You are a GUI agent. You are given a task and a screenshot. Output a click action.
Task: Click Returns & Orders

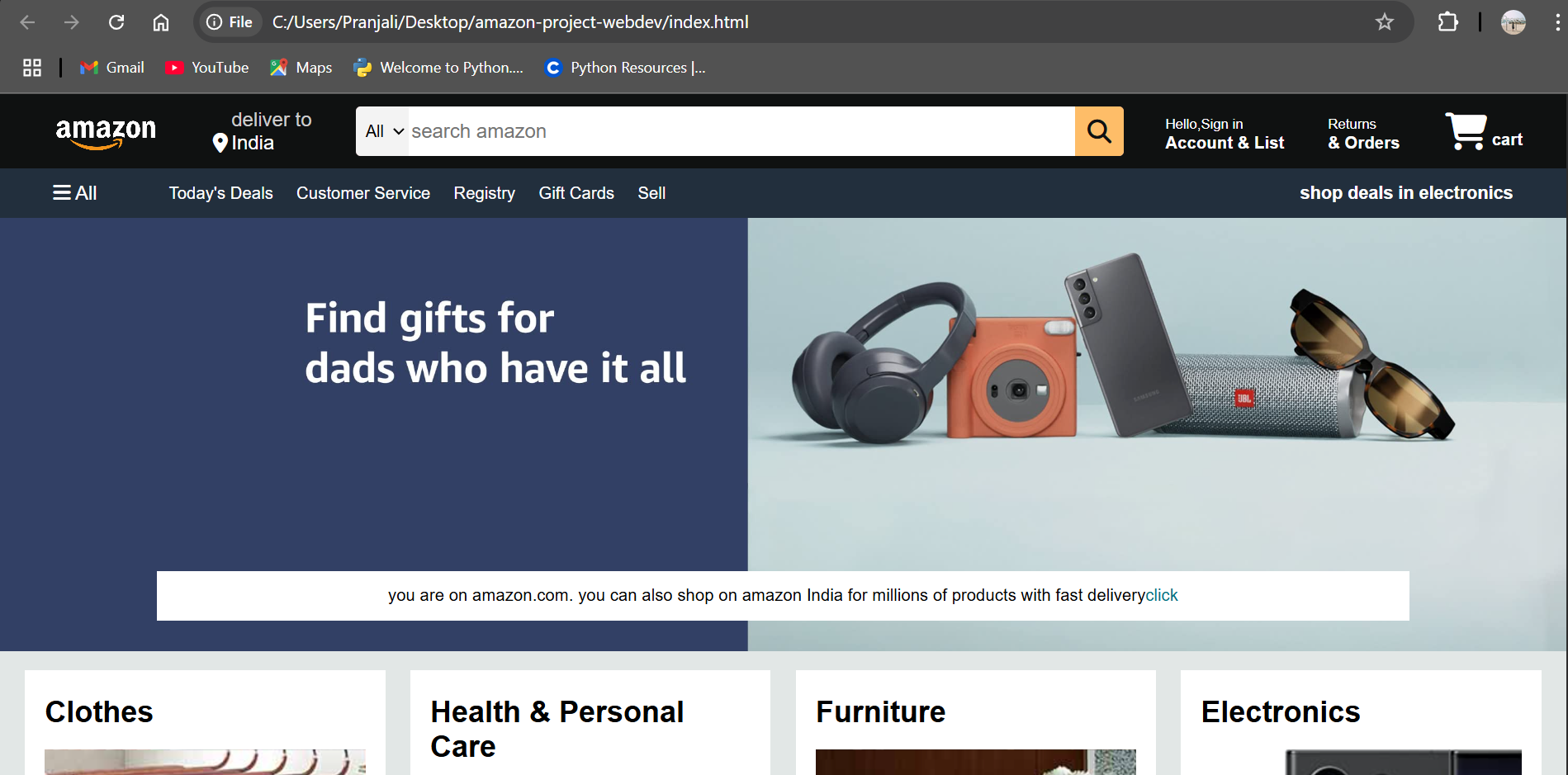(x=1363, y=134)
